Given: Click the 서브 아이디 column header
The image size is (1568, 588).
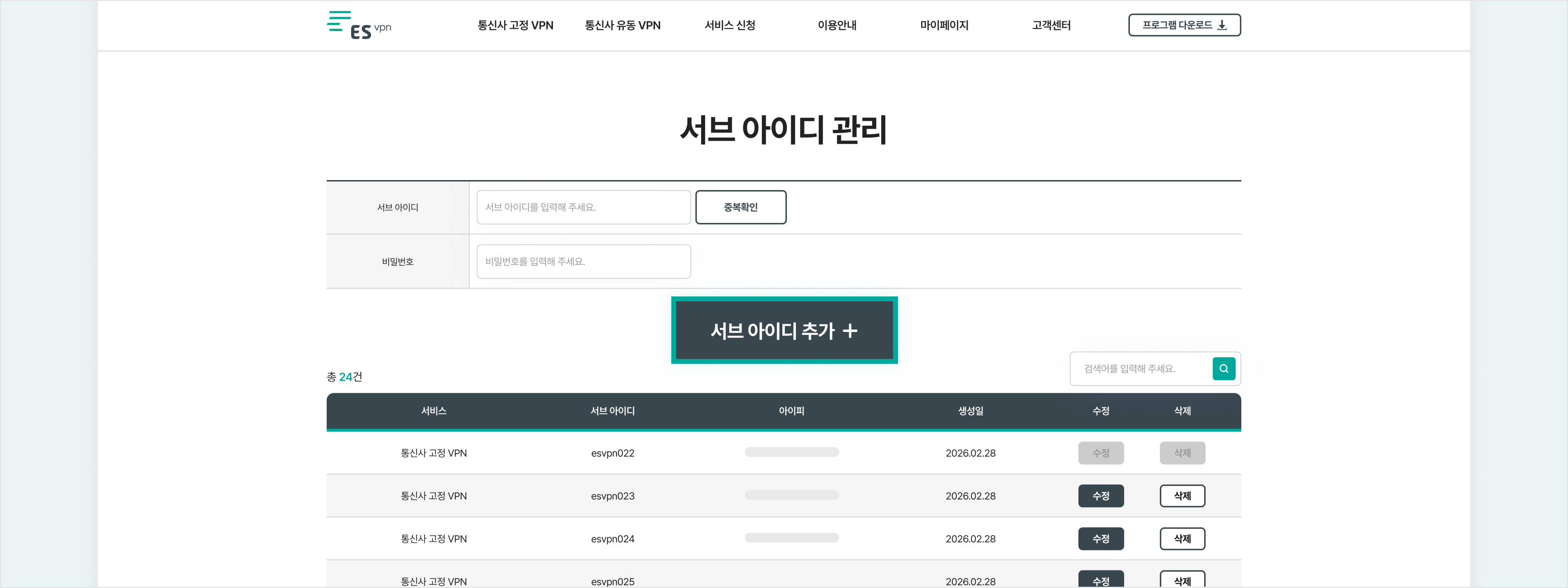Looking at the screenshot, I should 612,411.
